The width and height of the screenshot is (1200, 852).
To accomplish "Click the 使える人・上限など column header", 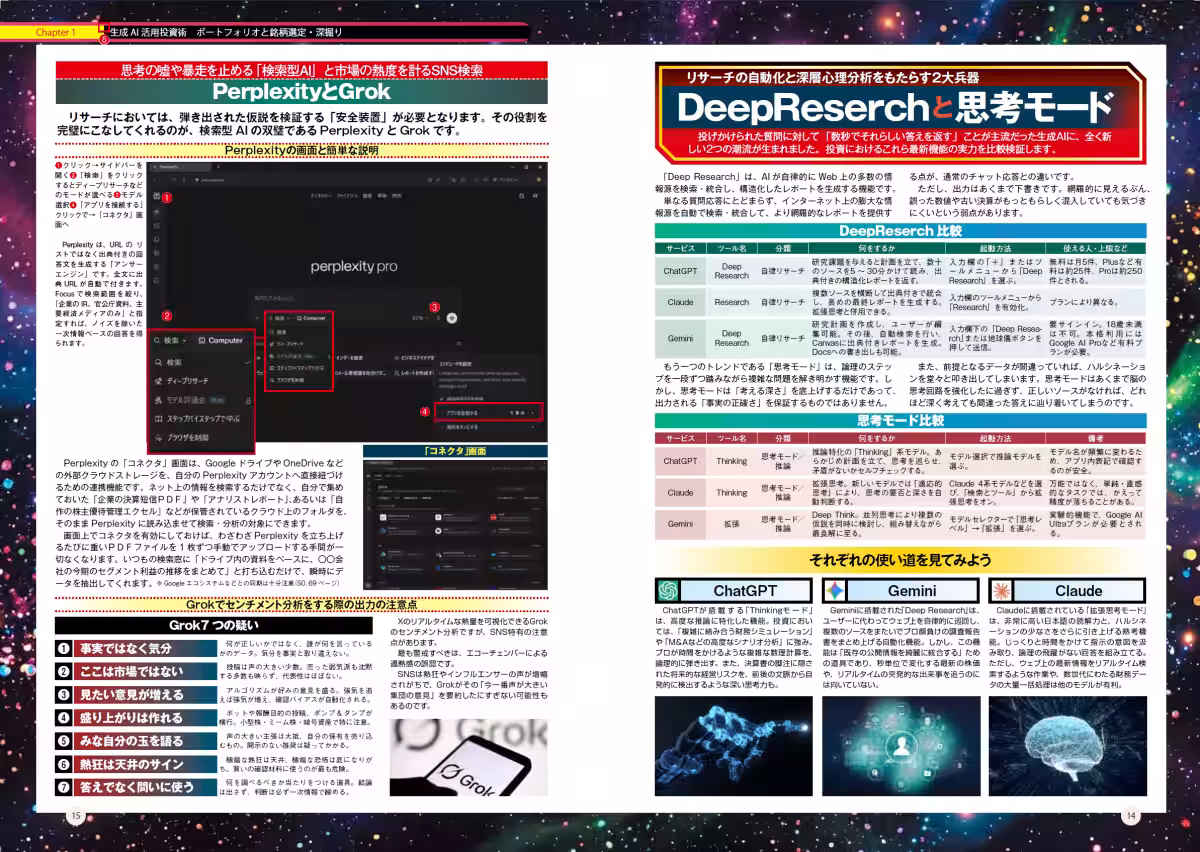I will click(1094, 247).
